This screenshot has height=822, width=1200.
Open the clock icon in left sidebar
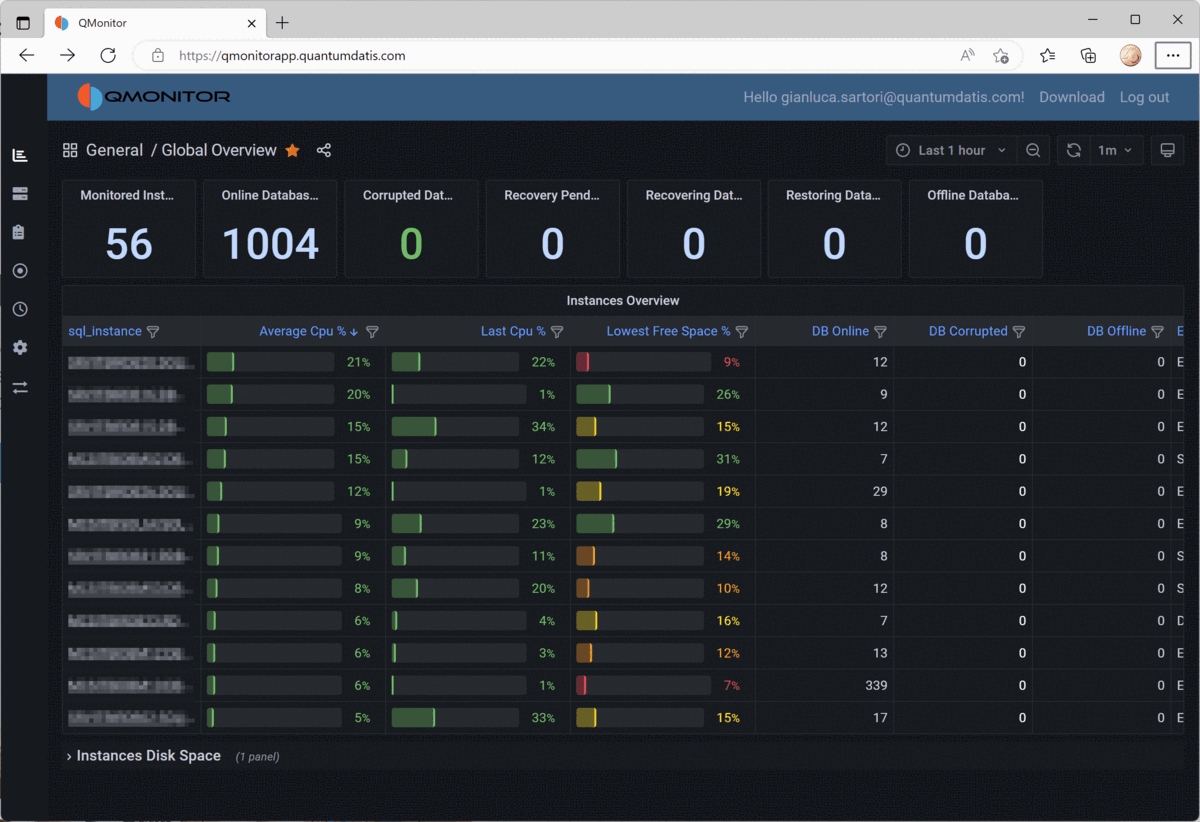coord(20,310)
